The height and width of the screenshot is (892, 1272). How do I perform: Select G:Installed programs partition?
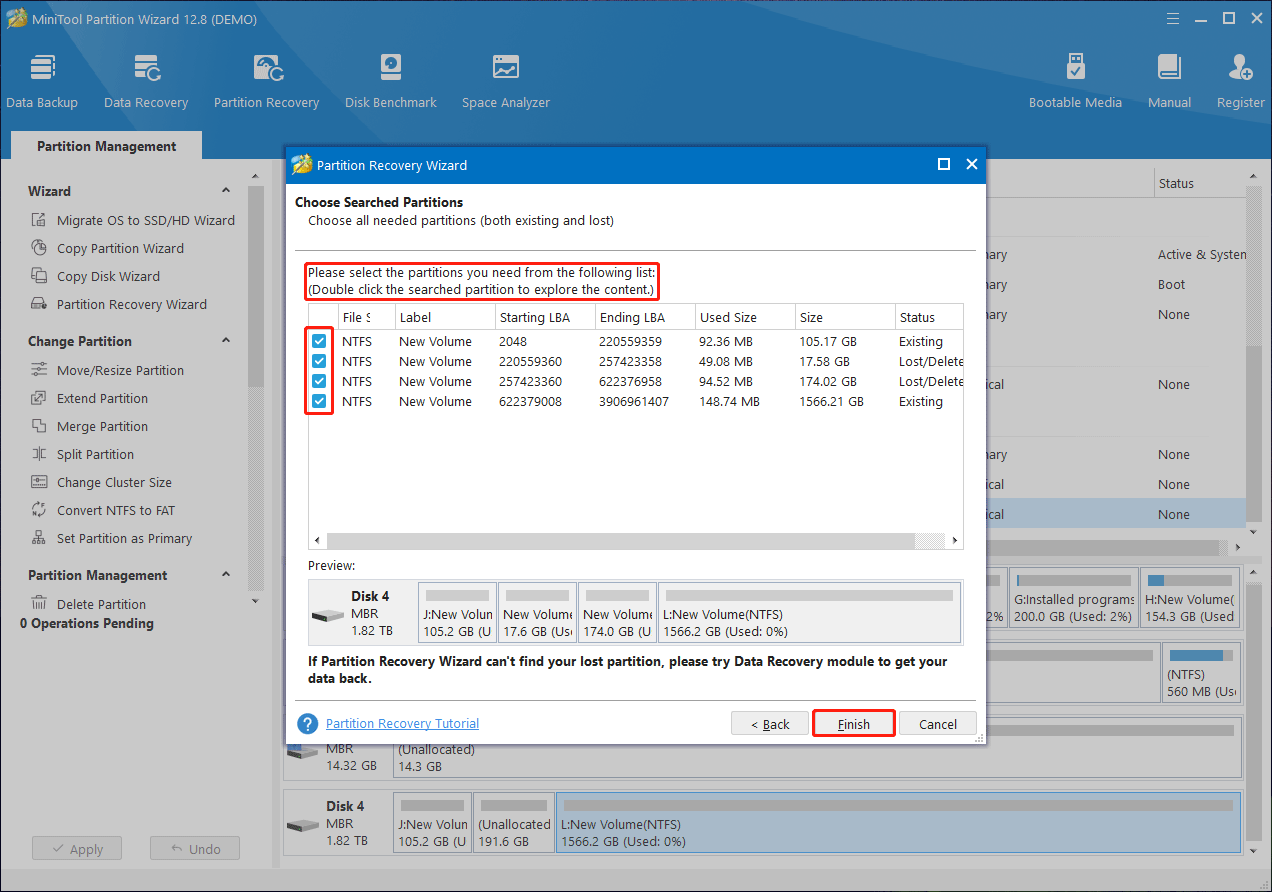click(x=1074, y=597)
